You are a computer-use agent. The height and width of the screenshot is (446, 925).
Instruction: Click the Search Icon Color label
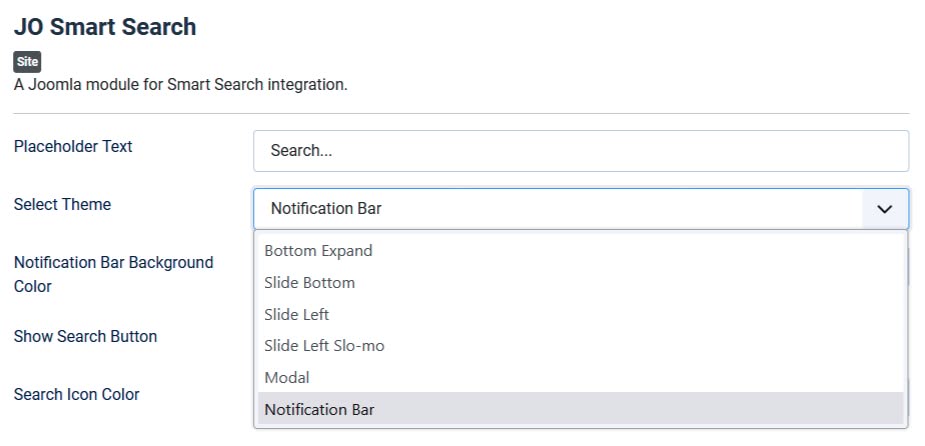point(76,395)
